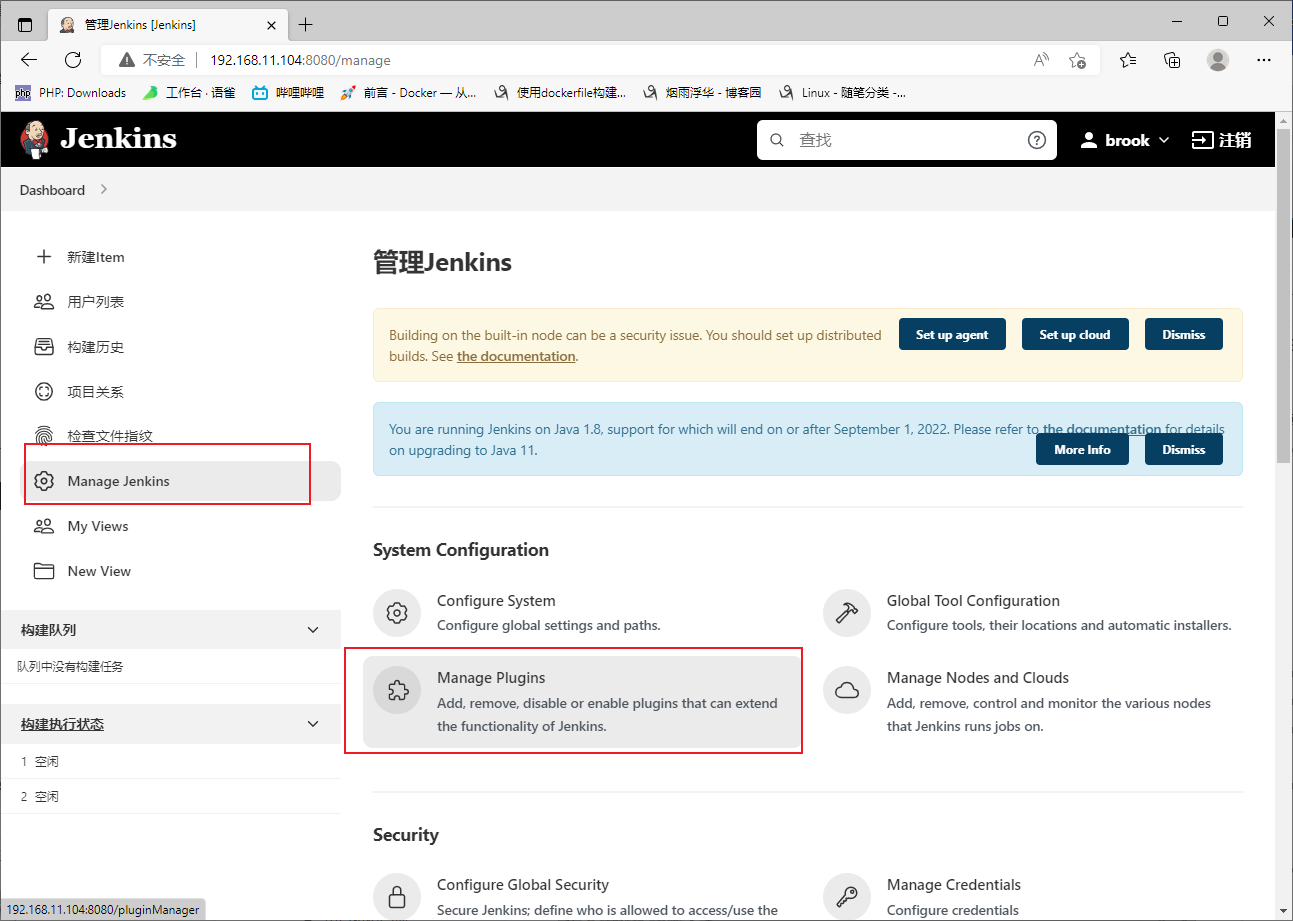Click the Global Tool Configuration hammer icon
1293x921 pixels.
tap(847, 613)
